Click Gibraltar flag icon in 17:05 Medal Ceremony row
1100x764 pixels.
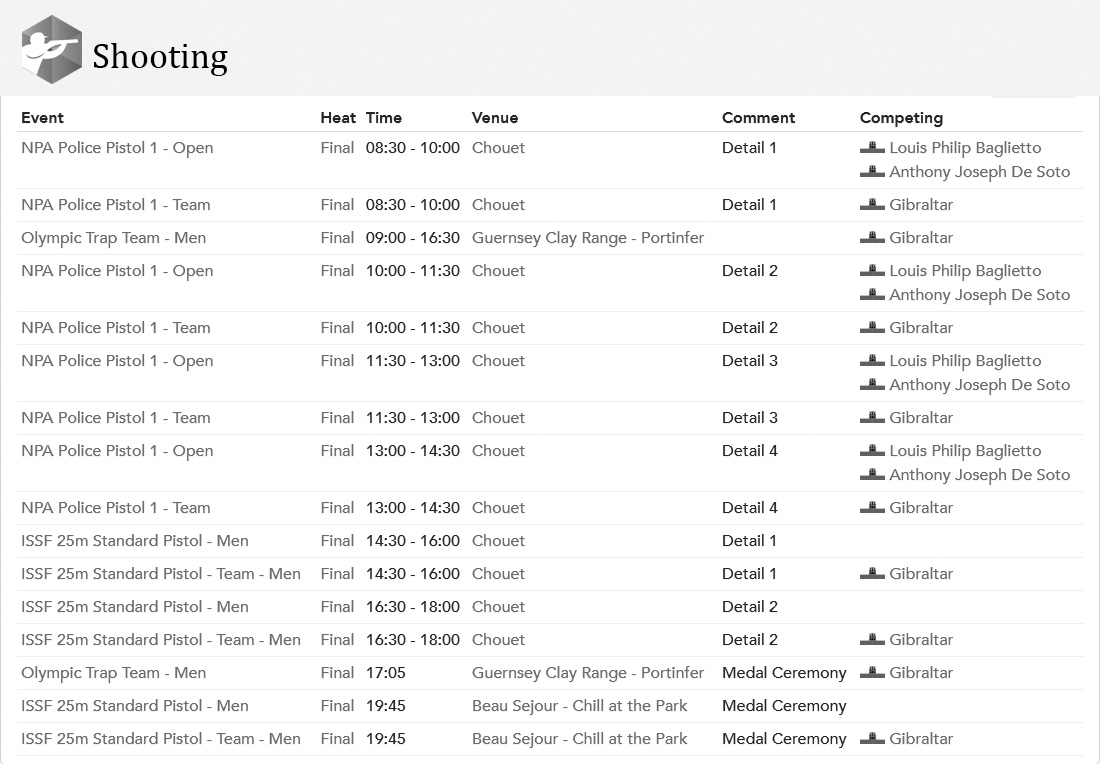tap(872, 671)
